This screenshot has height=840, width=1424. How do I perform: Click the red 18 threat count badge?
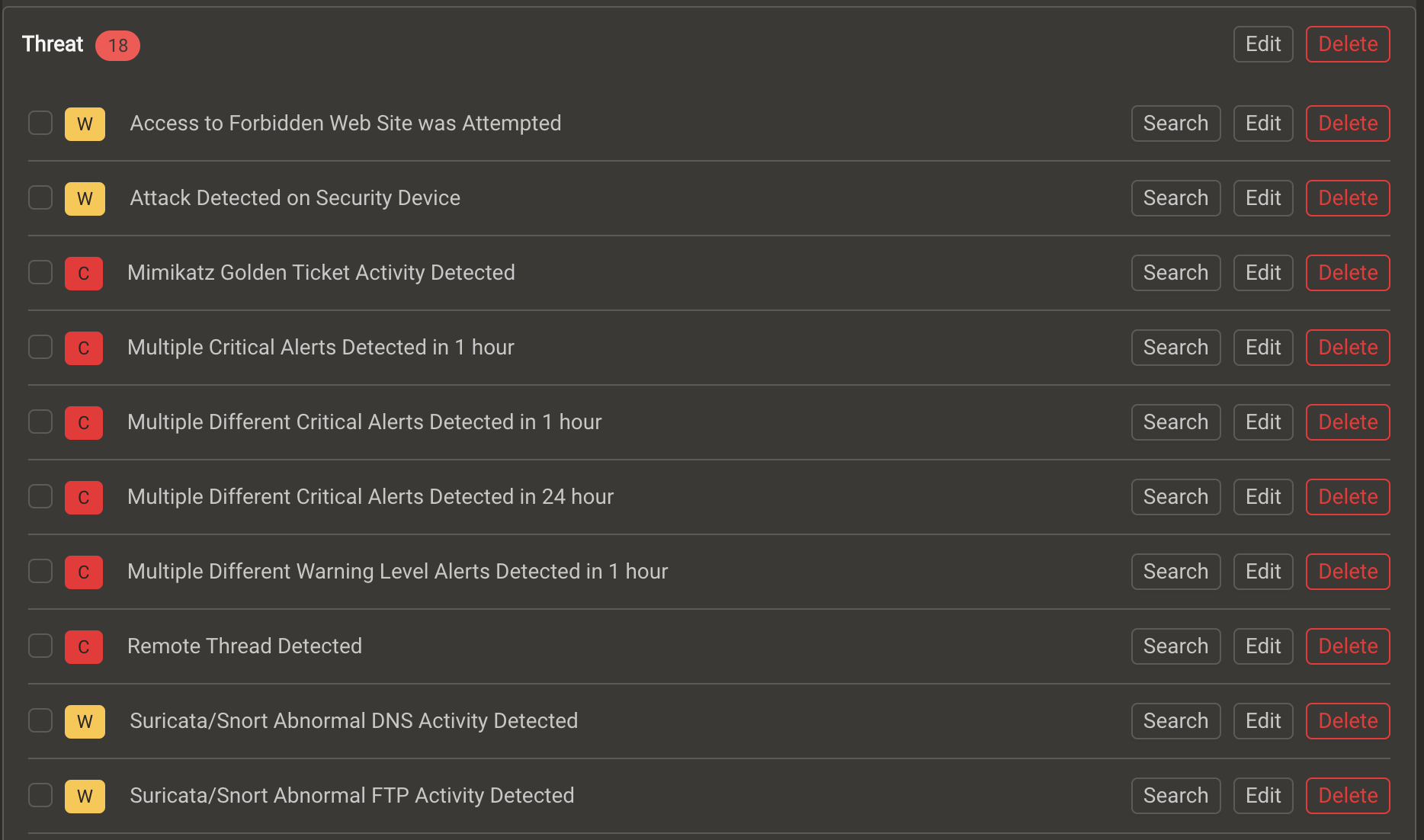pos(117,45)
